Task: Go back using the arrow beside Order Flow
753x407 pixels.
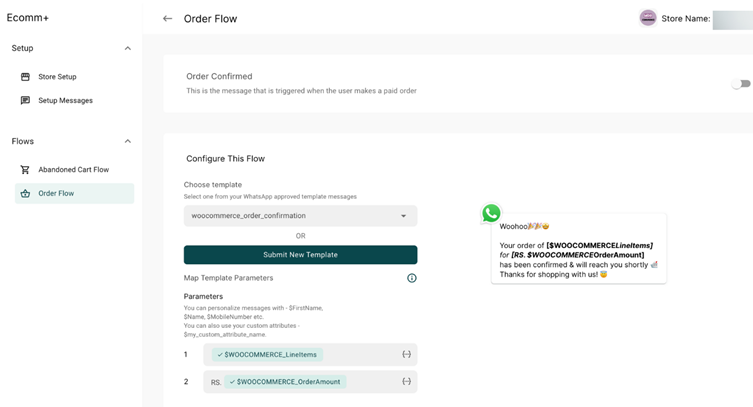Action: click(167, 19)
